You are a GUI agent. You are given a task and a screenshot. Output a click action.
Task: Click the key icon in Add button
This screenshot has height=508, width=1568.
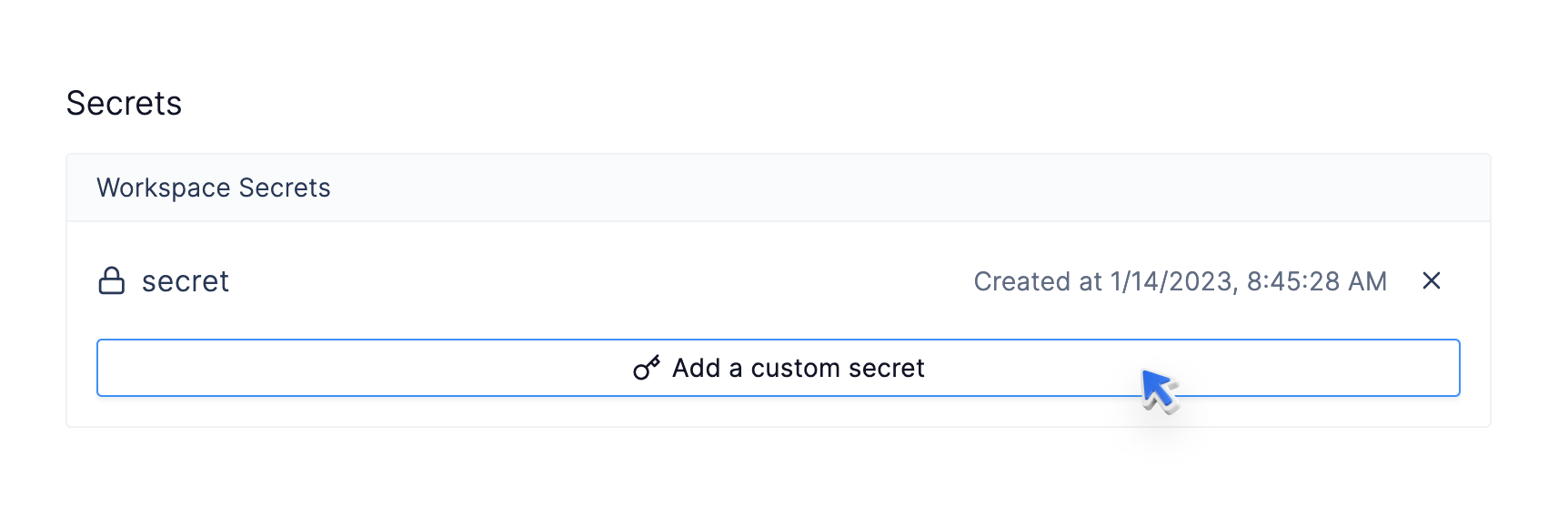[647, 368]
